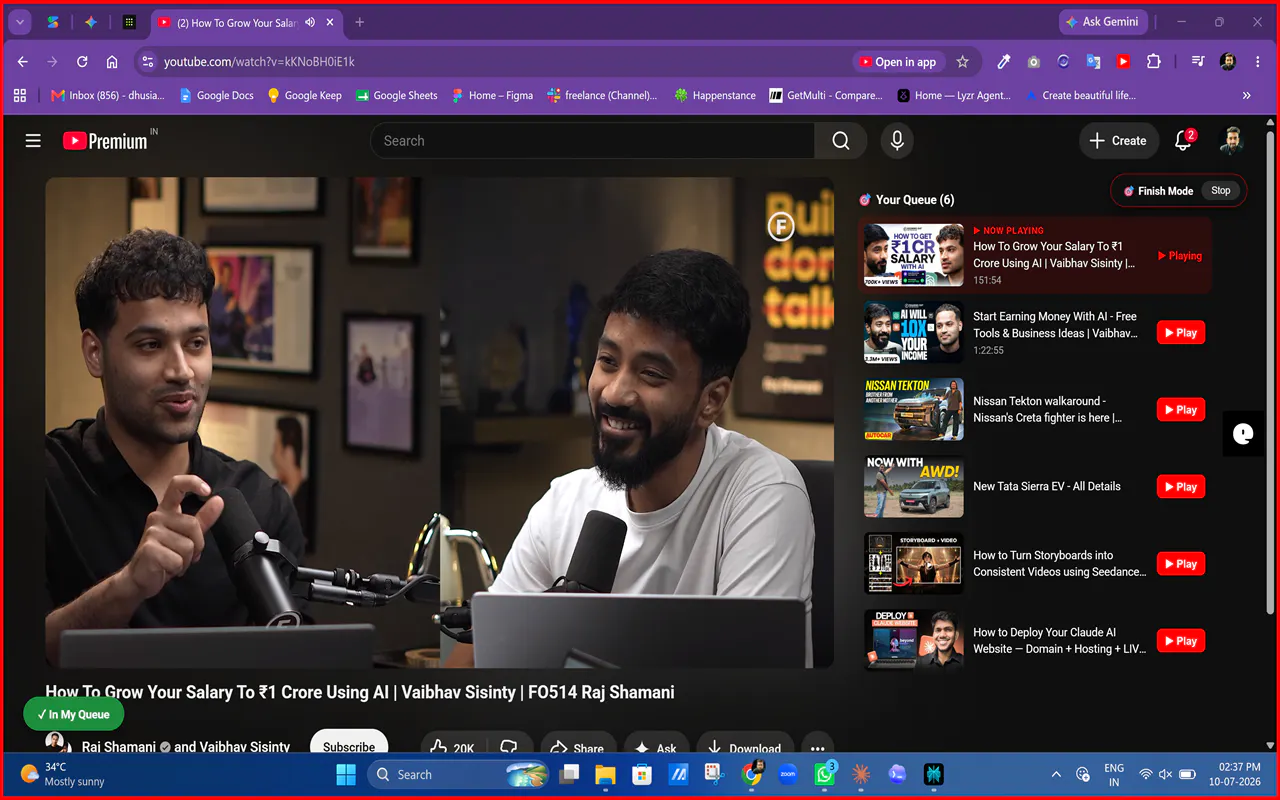
Task: Mute the tab using its speaker icon
Action: click(311, 22)
